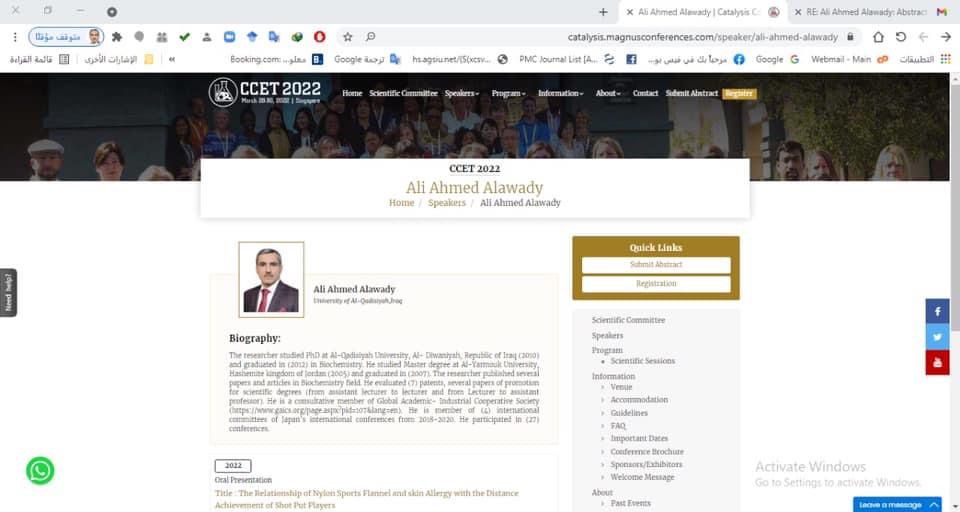This screenshot has height=512, width=960.
Task: Expand the Speakers dropdown in navigation
Action: tap(462, 93)
